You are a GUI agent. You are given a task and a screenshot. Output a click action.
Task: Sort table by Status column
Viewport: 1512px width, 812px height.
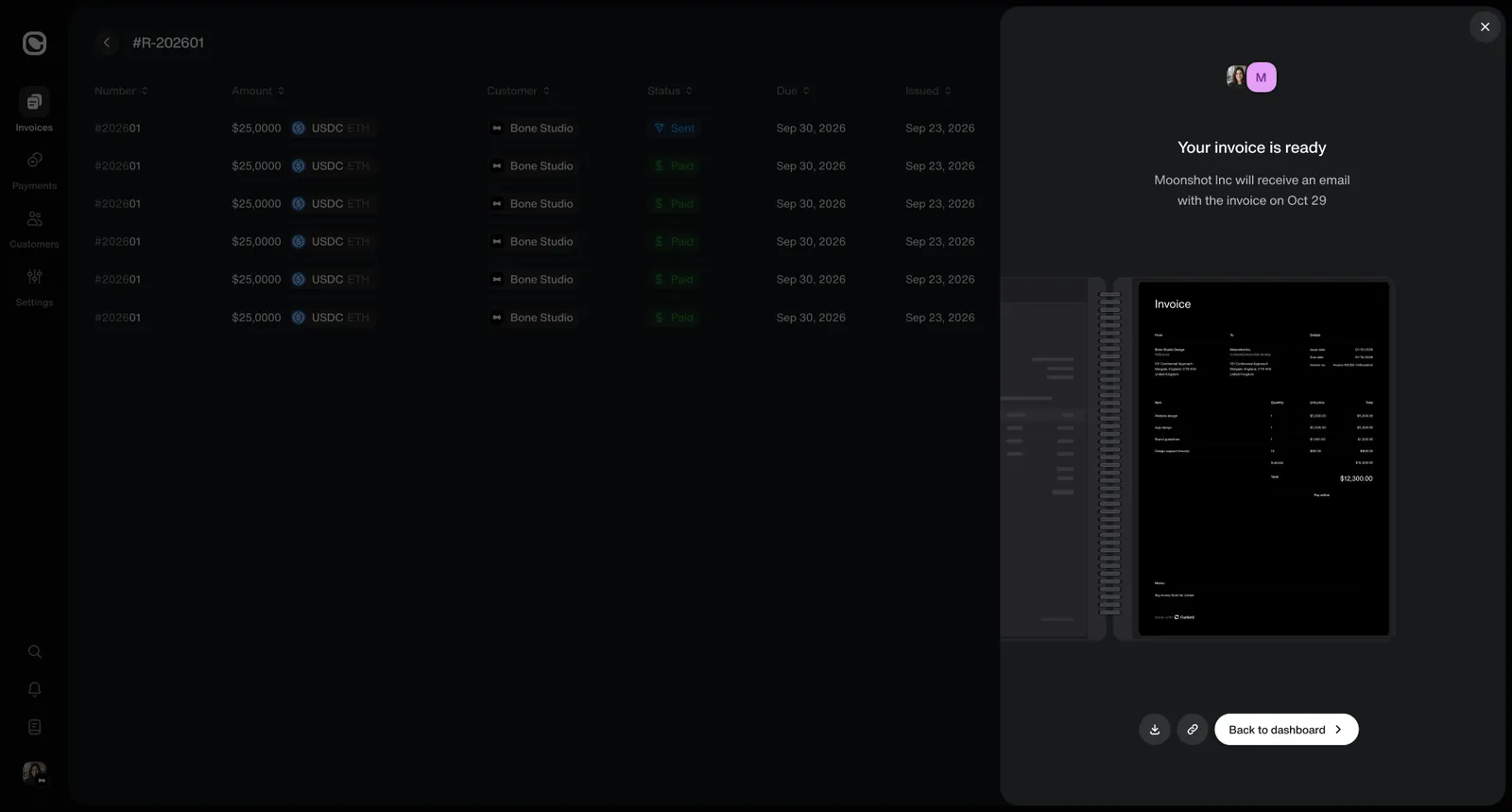point(670,91)
